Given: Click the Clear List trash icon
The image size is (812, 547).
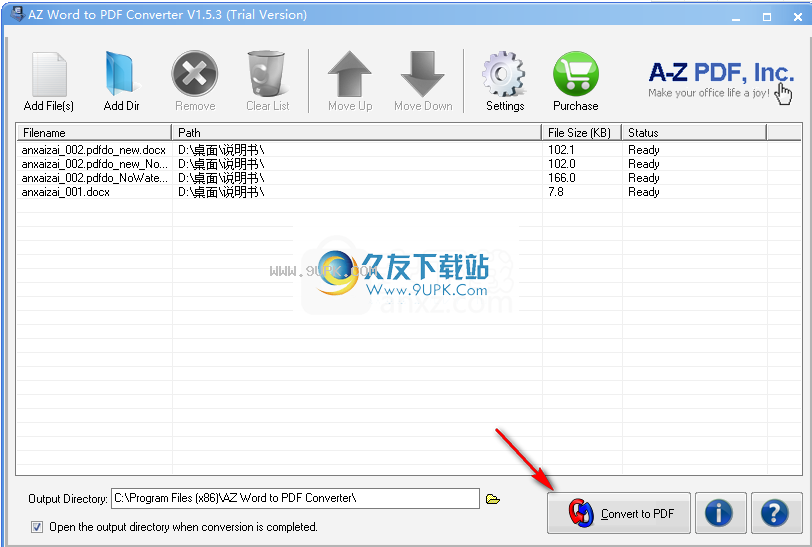Looking at the screenshot, I should pos(267,74).
